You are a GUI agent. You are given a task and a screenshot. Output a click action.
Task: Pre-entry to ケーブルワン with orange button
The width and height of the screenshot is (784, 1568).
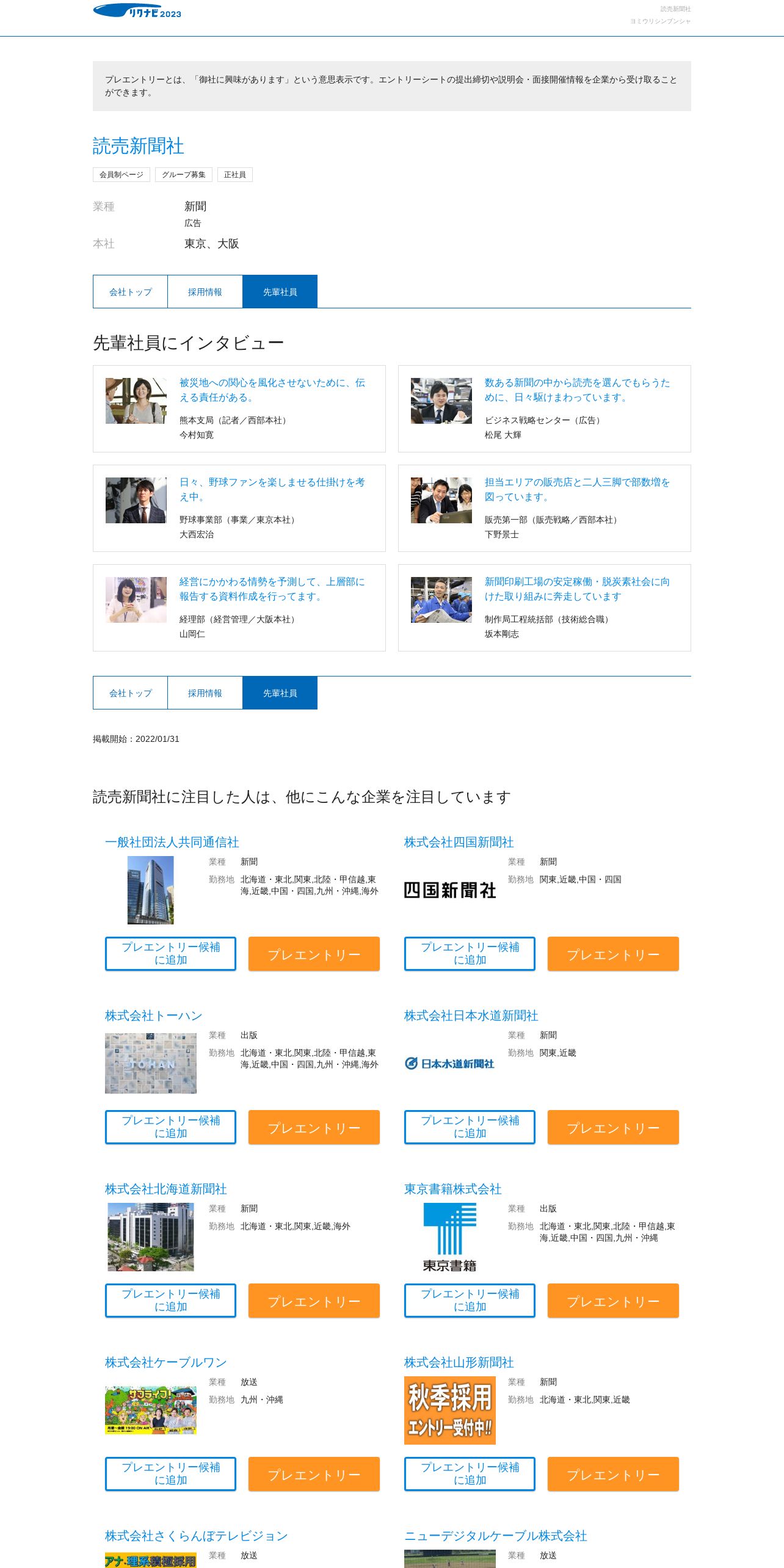point(314,1474)
